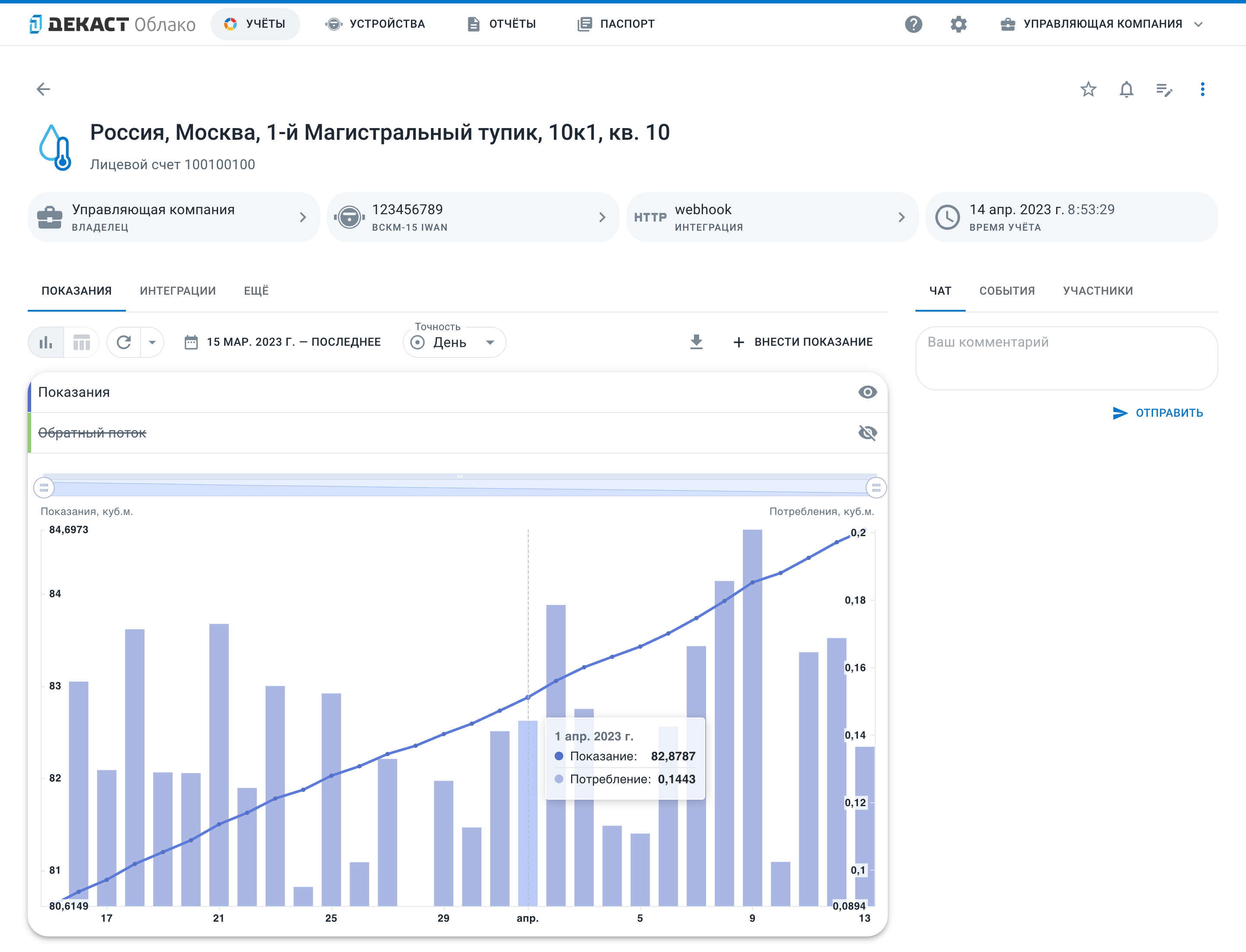The image size is (1246, 952).
Task: Click the water meter drop icon
Action: pos(55,147)
